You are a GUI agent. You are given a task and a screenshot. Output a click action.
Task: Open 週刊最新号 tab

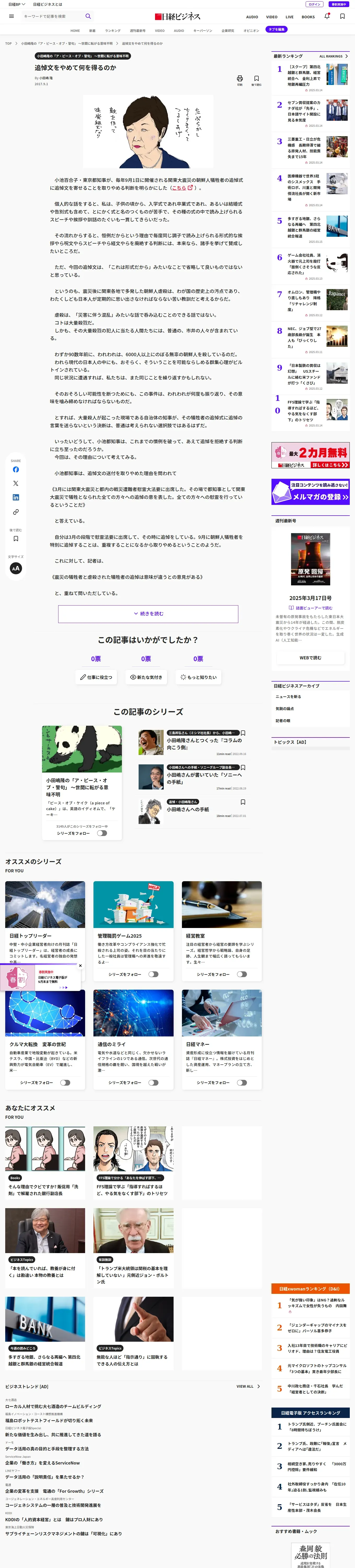137,30
